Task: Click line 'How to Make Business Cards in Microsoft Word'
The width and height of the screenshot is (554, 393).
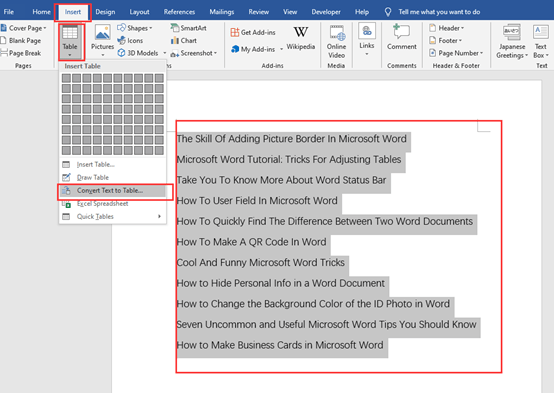Action: (280, 345)
